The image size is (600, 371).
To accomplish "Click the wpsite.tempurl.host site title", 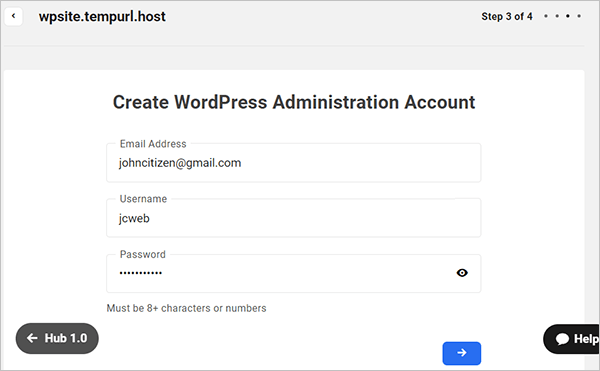I will pos(102,16).
